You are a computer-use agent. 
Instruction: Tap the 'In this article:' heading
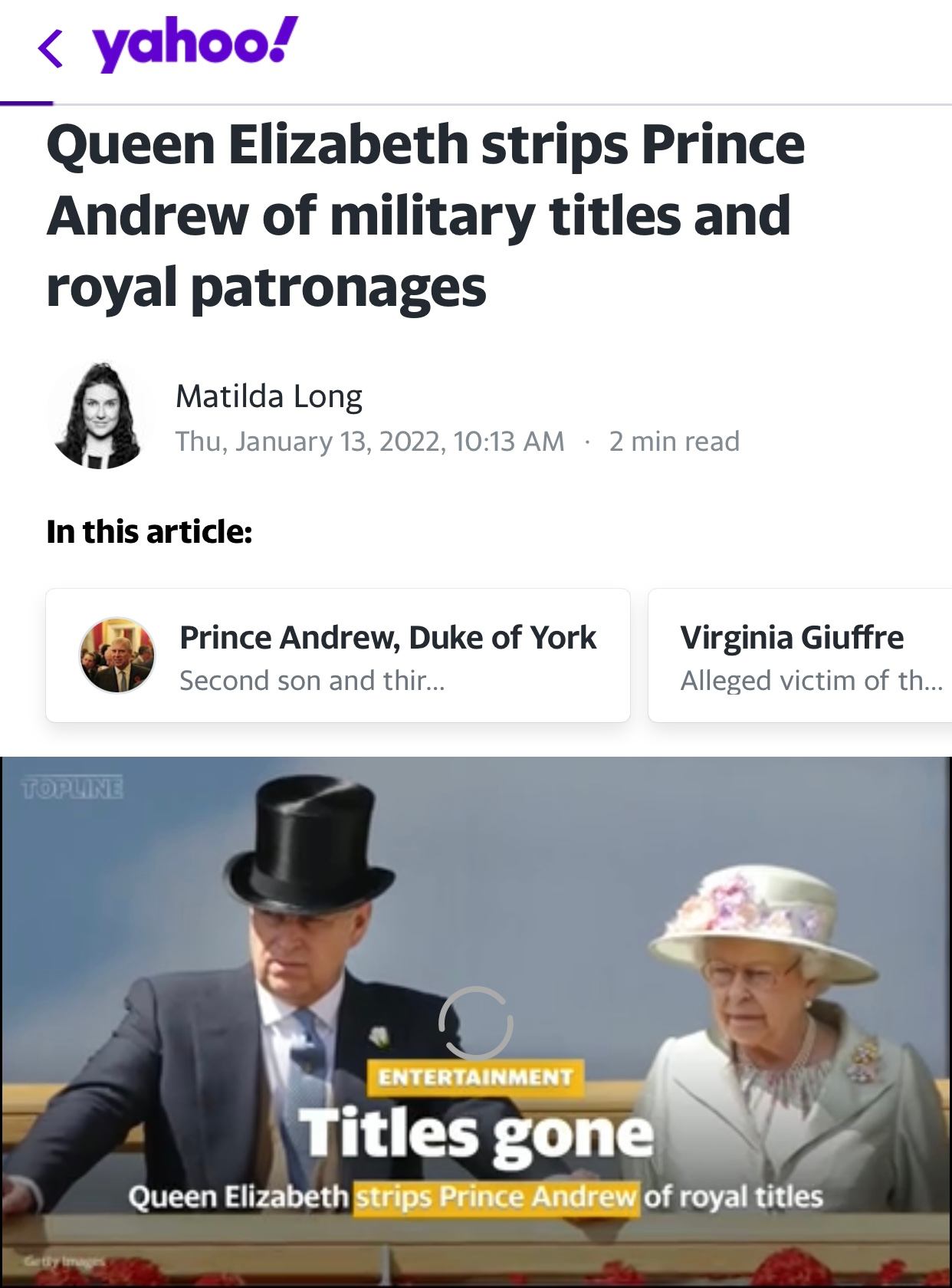(x=149, y=531)
